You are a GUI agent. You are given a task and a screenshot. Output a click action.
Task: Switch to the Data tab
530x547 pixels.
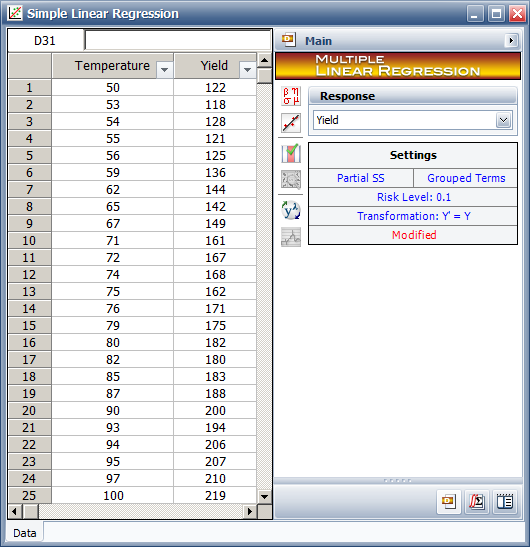point(24,533)
